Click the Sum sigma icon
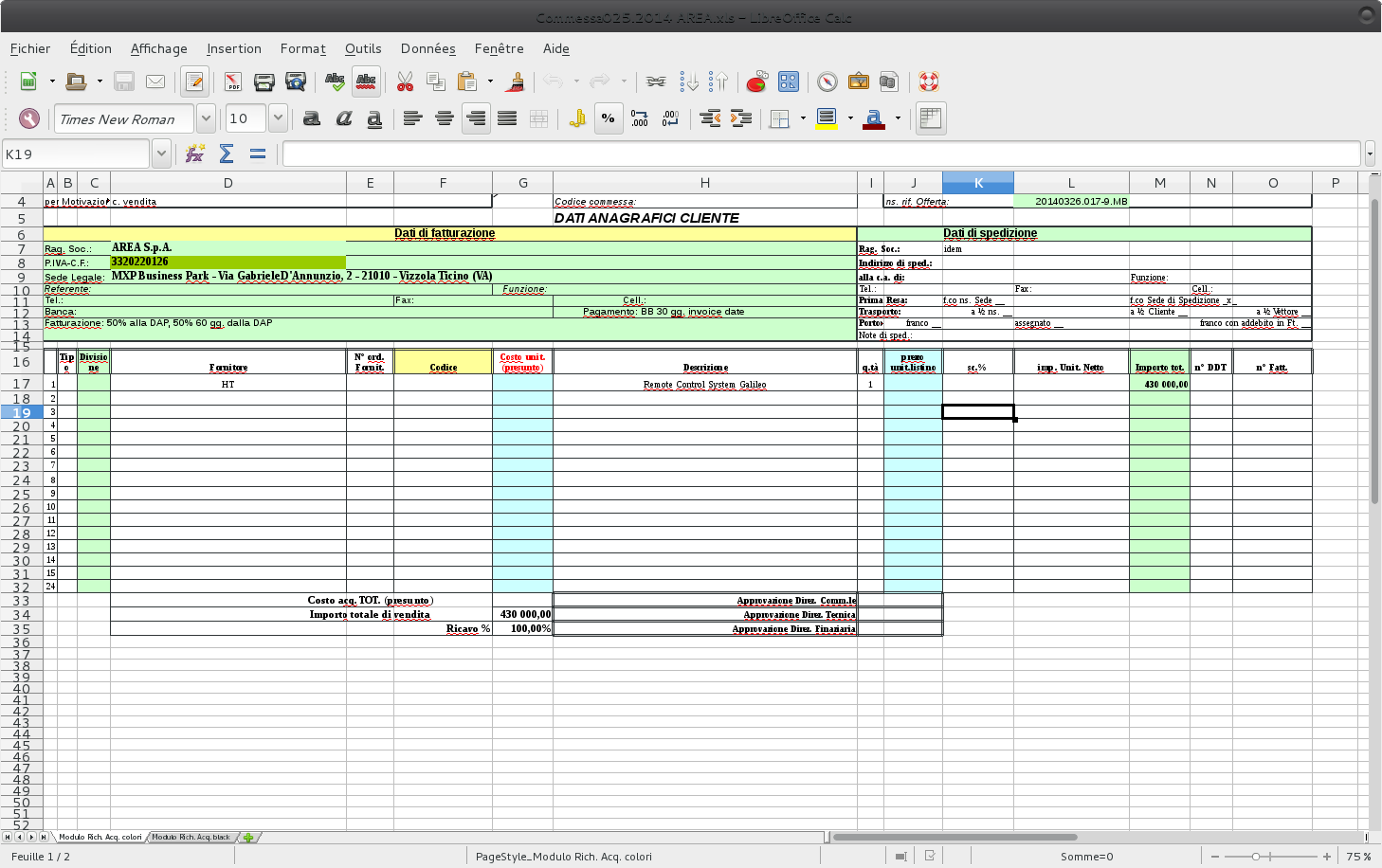1382x868 pixels. 227,154
